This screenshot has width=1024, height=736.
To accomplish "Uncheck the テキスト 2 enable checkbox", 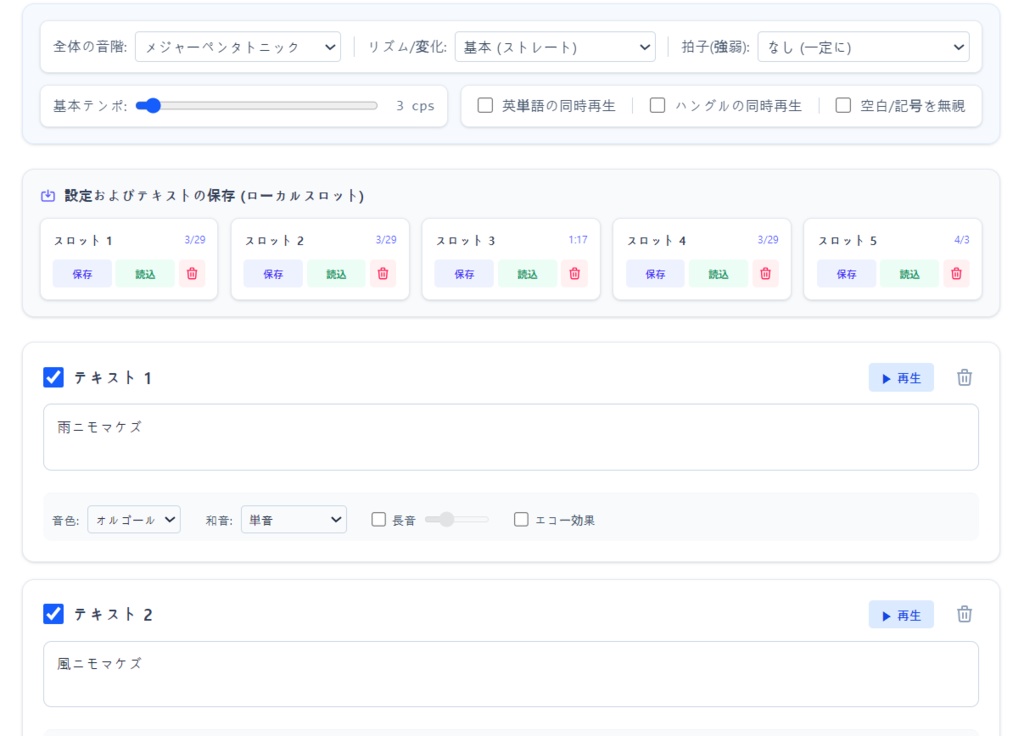I will (52, 613).
